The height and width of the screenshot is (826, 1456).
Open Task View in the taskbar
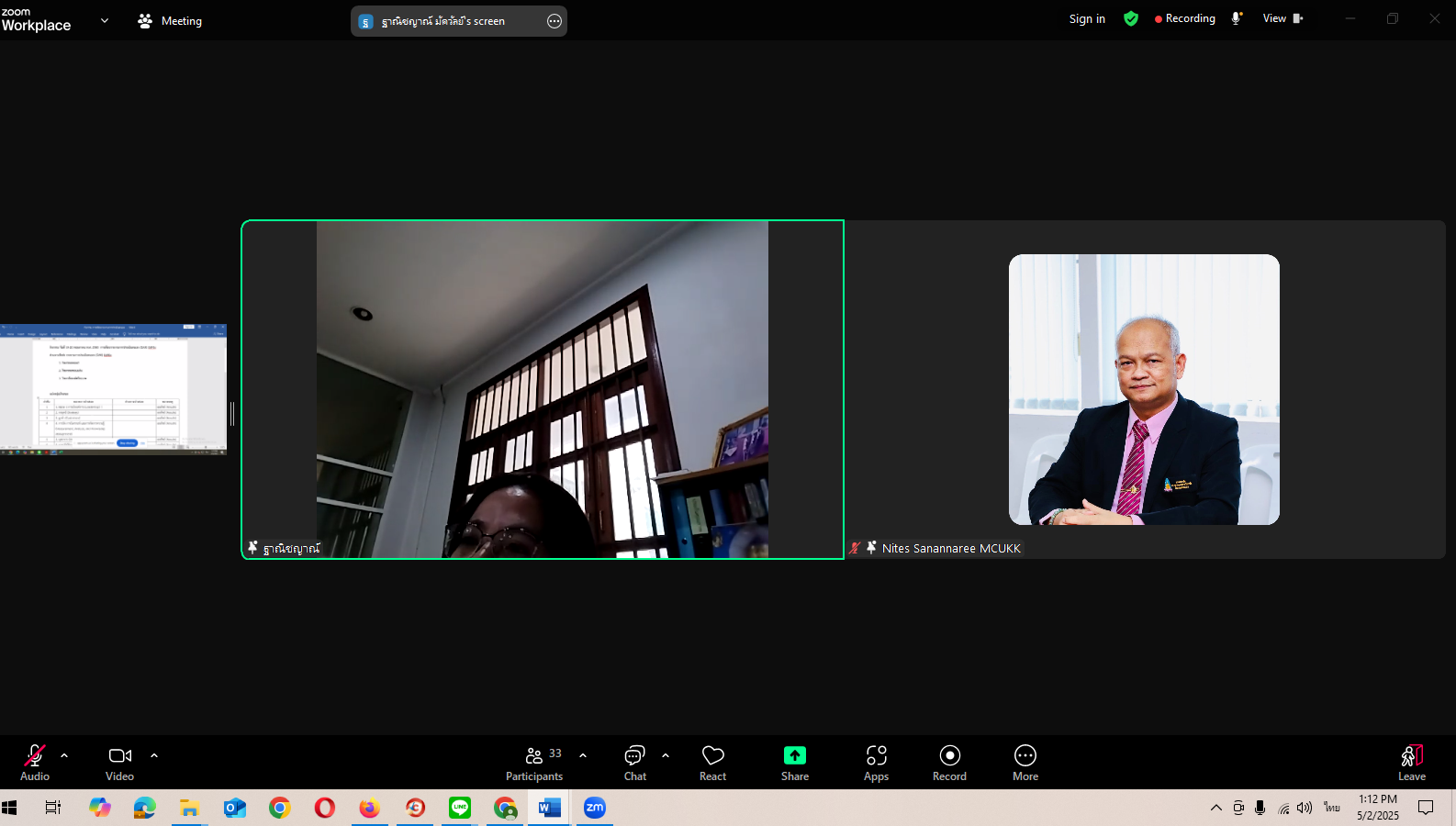pos(53,808)
